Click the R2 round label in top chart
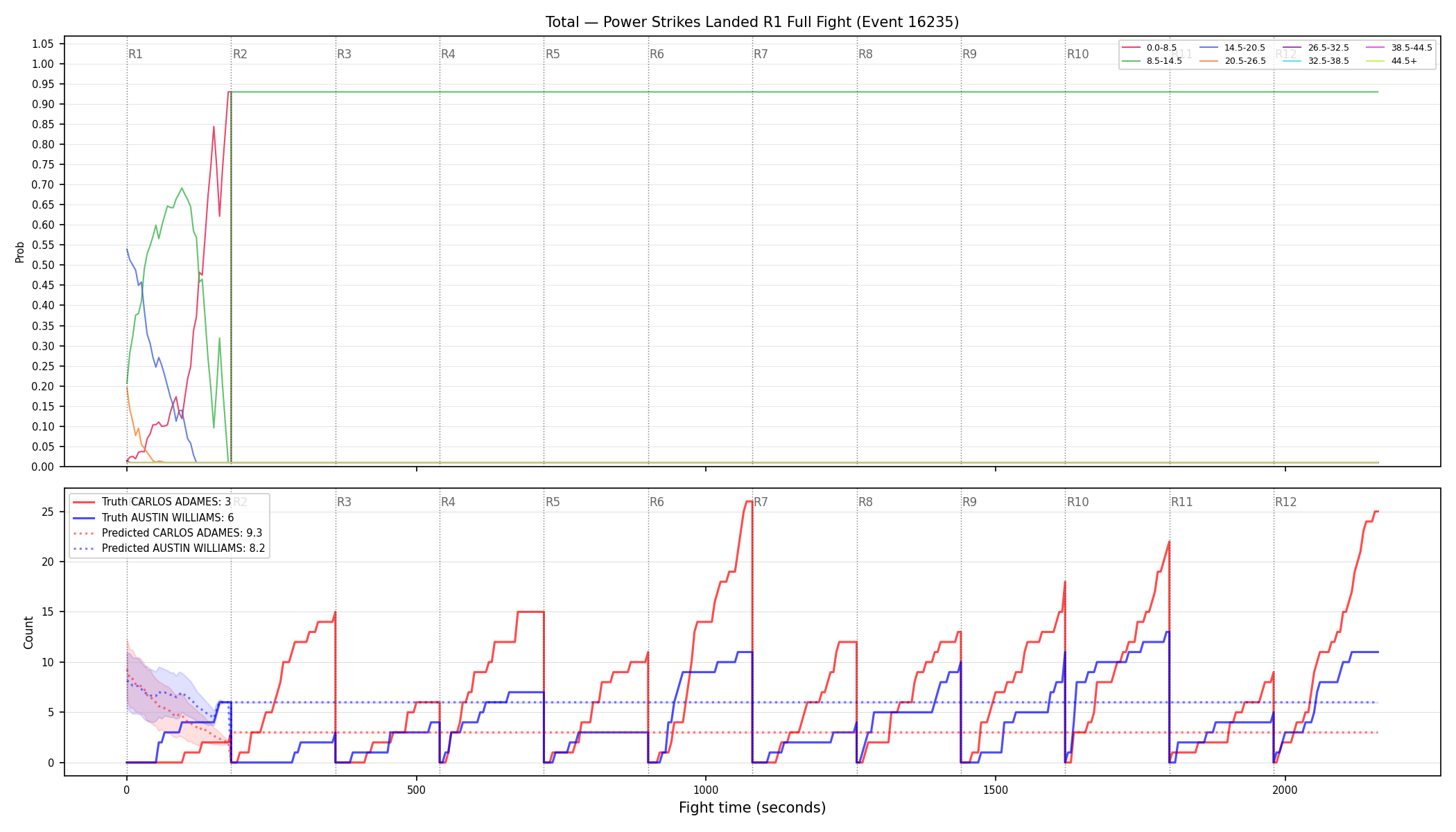 [x=240, y=54]
